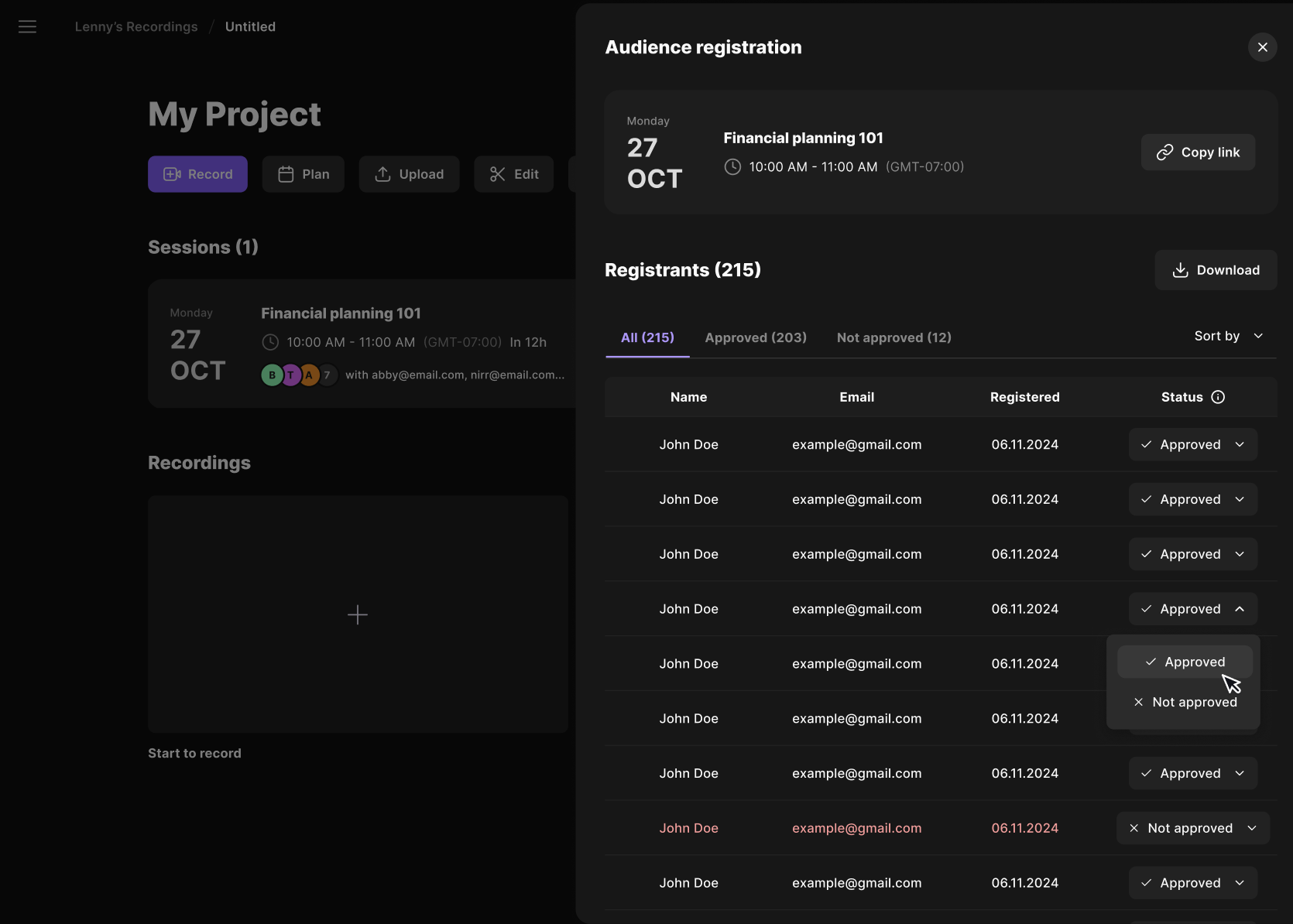Viewport: 1293px width, 924px height.
Task: Open the hamburger menu icon
Action: (27, 27)
